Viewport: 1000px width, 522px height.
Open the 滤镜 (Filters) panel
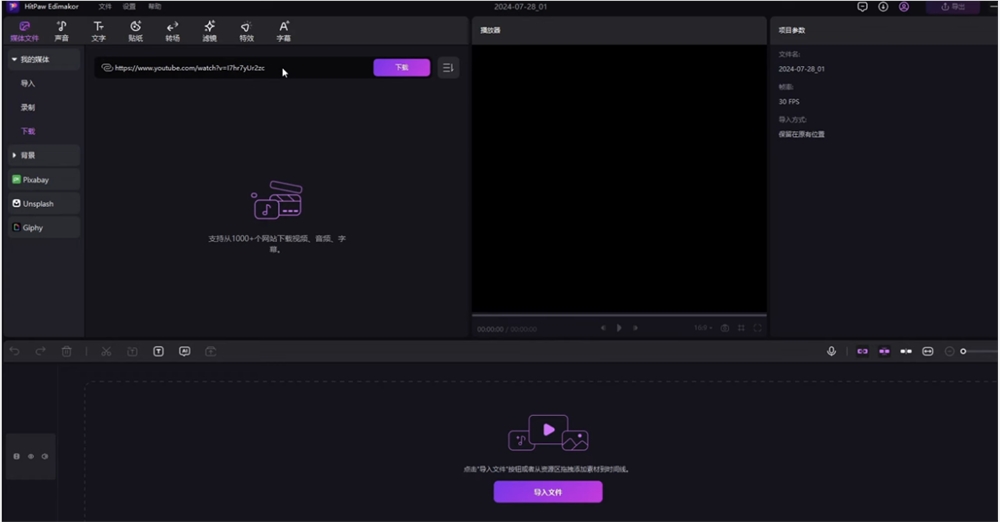[209, 30]
